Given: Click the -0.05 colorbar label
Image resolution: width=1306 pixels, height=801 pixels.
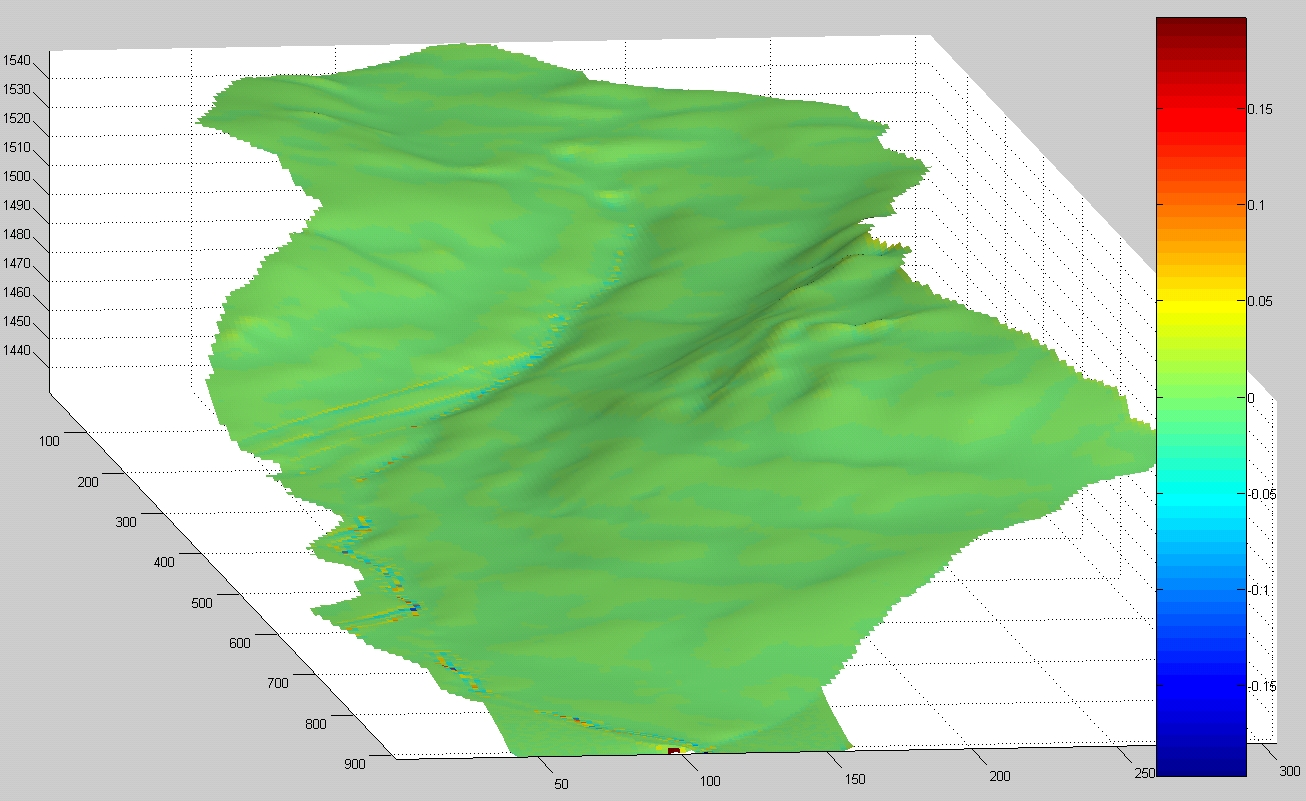Looking at the screenshot, I should pyautogui.click(x=1263, y=494).
